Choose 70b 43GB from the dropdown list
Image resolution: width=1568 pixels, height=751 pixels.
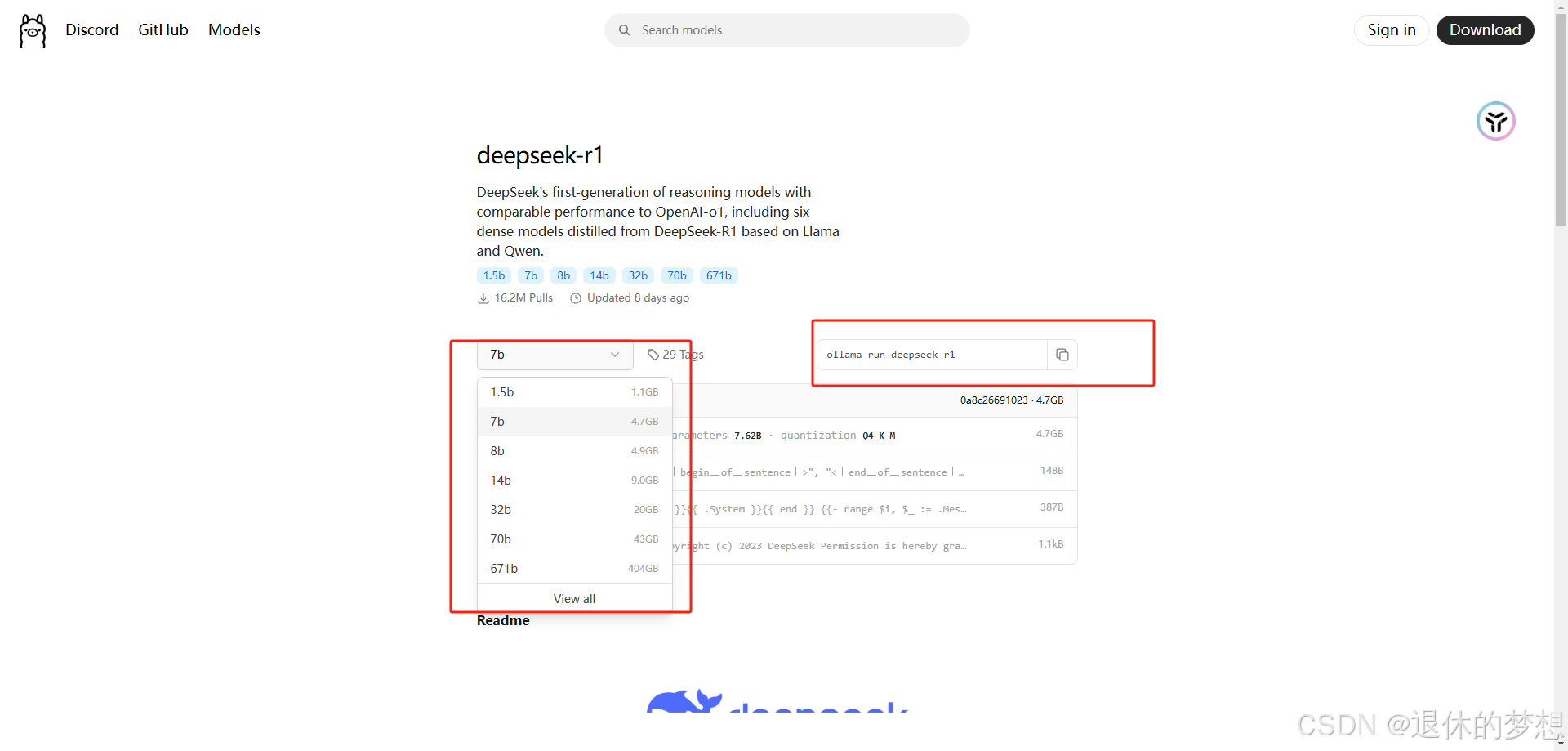pyautogui.click(x=574, y=539)
